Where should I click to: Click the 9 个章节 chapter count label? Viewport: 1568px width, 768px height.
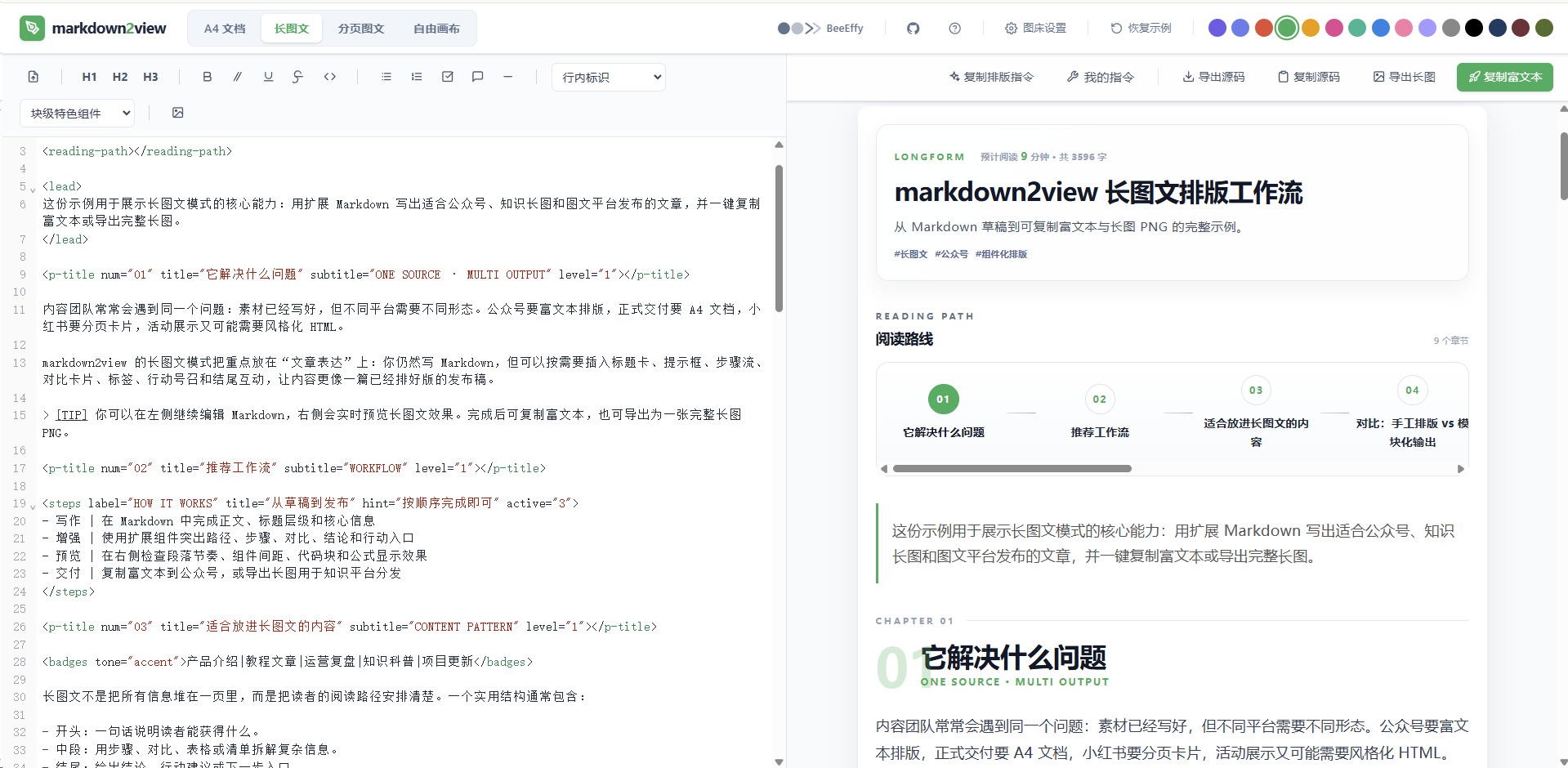1451,341
